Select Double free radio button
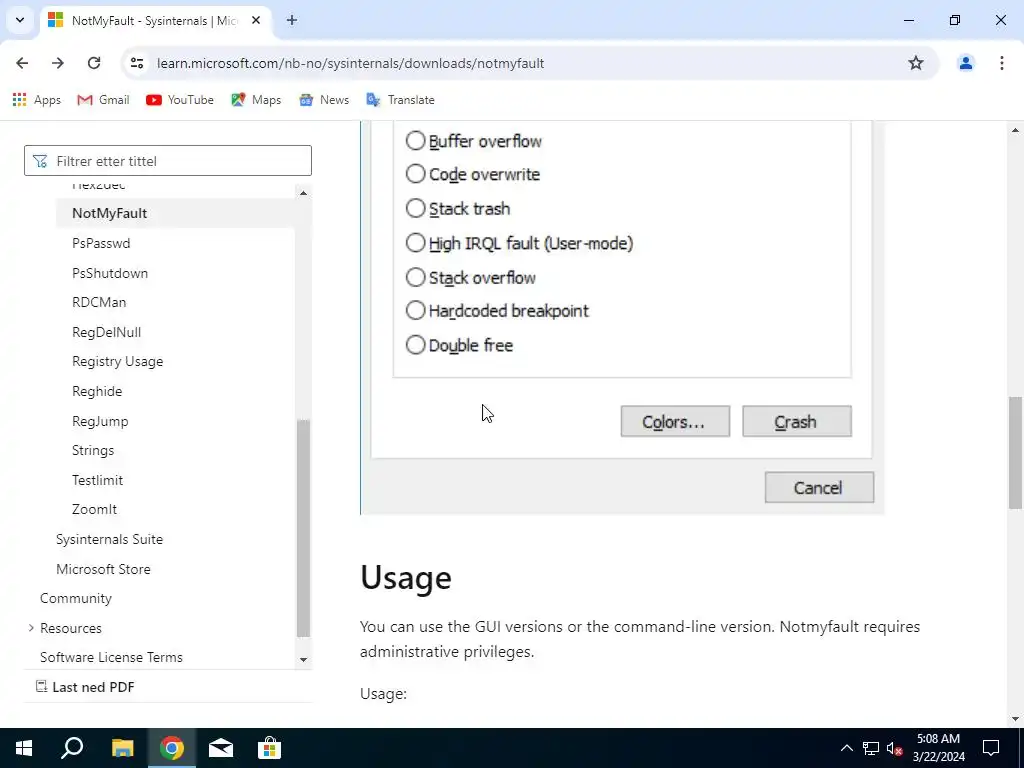The height and width of the screenshot is (768, 1024). pyautogui.click(x=415, y=345)
